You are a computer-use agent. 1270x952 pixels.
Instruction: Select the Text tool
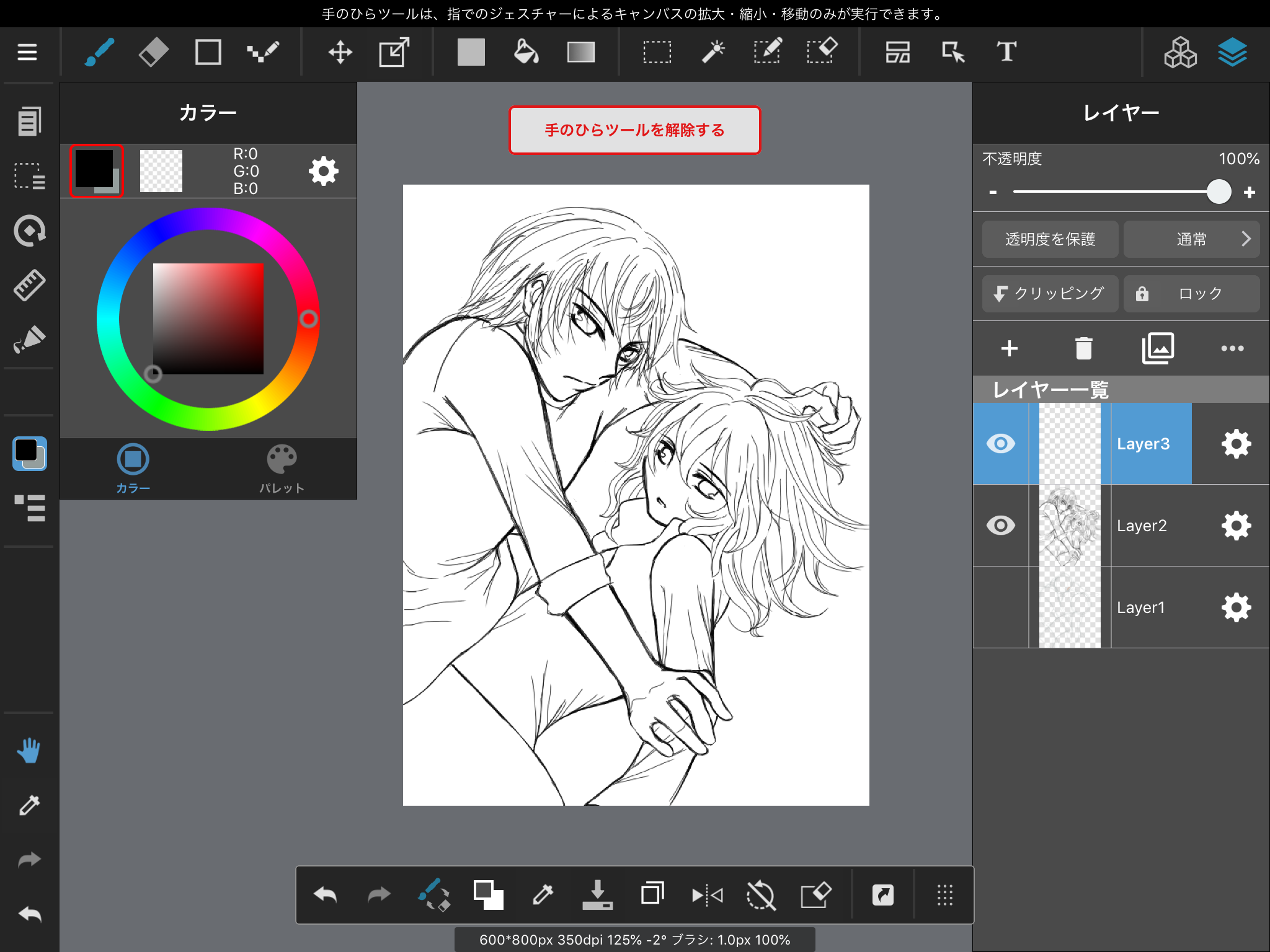[x=1006, y=52]
